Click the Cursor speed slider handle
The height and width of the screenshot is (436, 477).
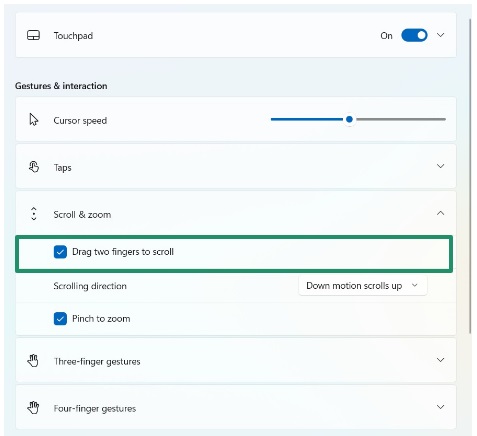[x=349, y=119]
